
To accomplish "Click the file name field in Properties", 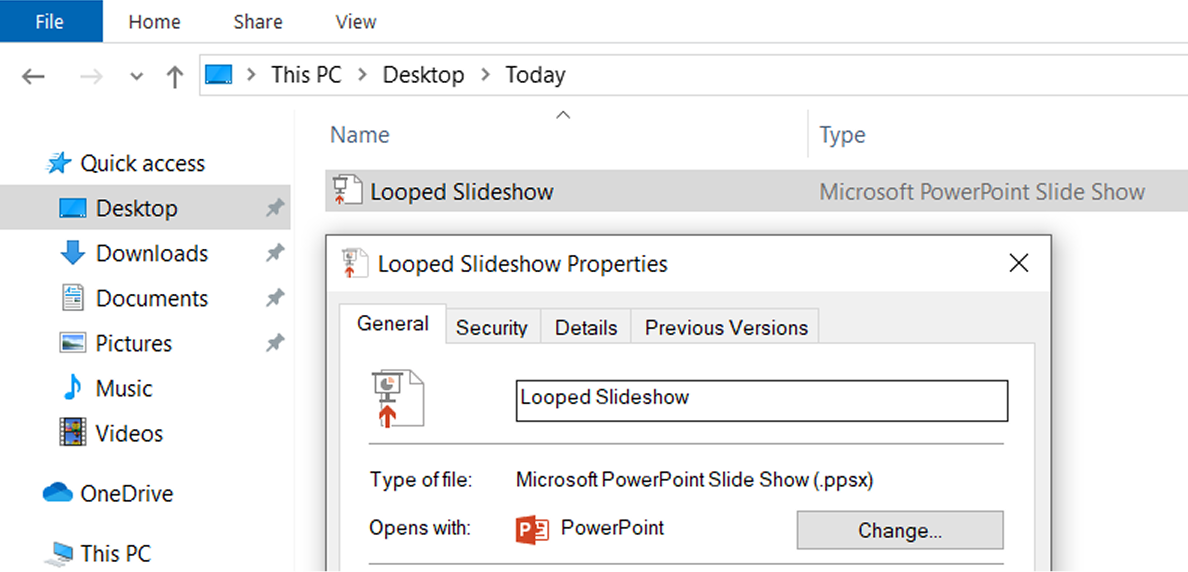I will pyautogui.click(x=761, y=401).
